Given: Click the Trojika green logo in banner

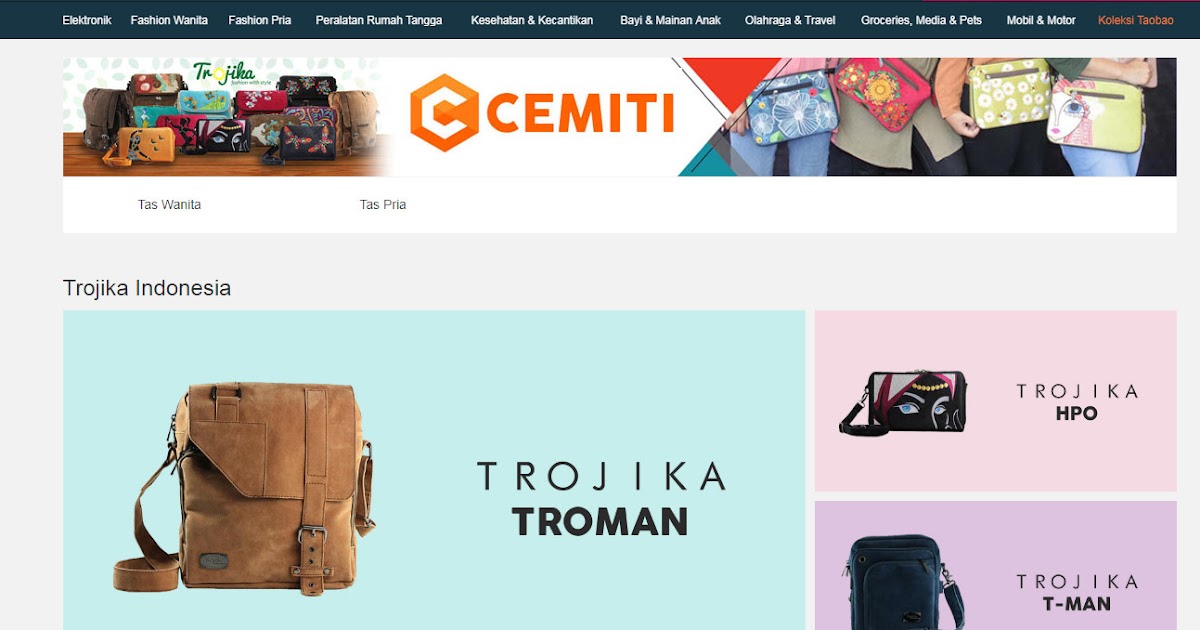Looking at the screenshot, I should [x=224, y=73].
